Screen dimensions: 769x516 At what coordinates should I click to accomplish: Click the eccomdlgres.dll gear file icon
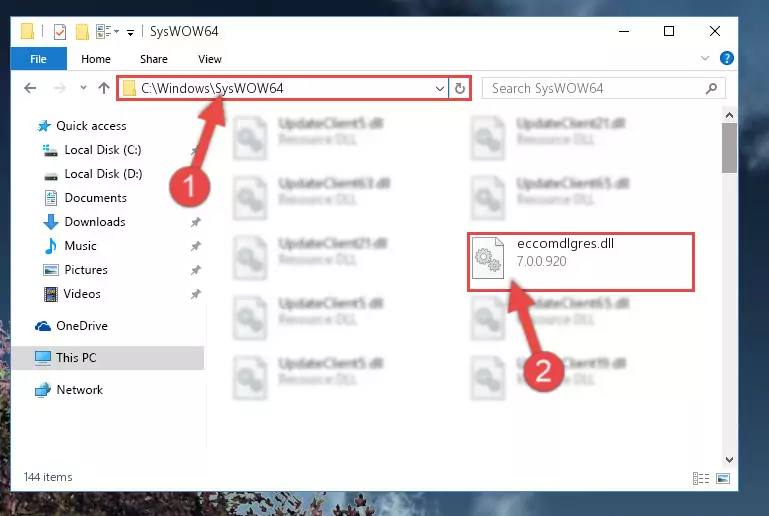coord(488,258)
